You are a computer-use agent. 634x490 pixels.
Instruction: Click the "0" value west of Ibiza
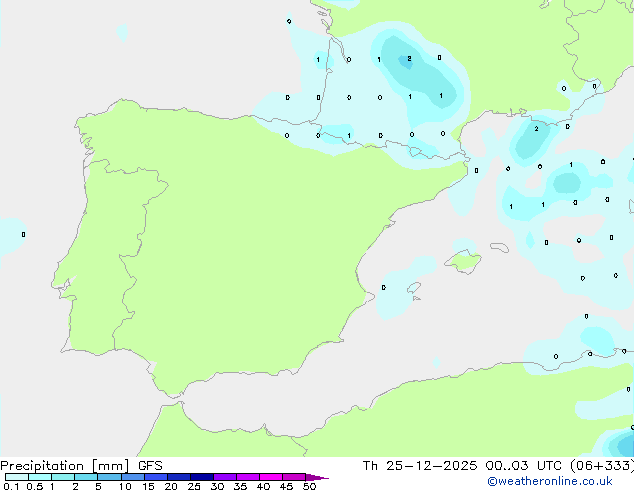pyautogui.click(x=384, y=287)
